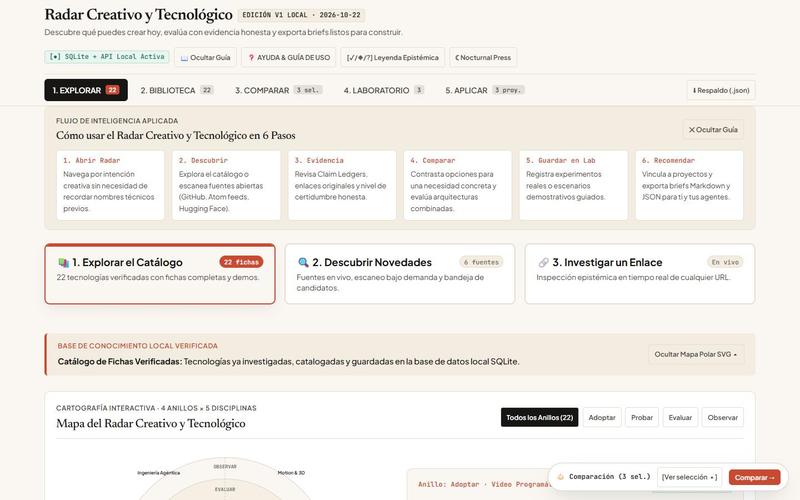Click the EDICIÓN V1 LOCAL · 2026-10-22 badge
This screenshot has width=800, height=500.
tap(301, 15)
